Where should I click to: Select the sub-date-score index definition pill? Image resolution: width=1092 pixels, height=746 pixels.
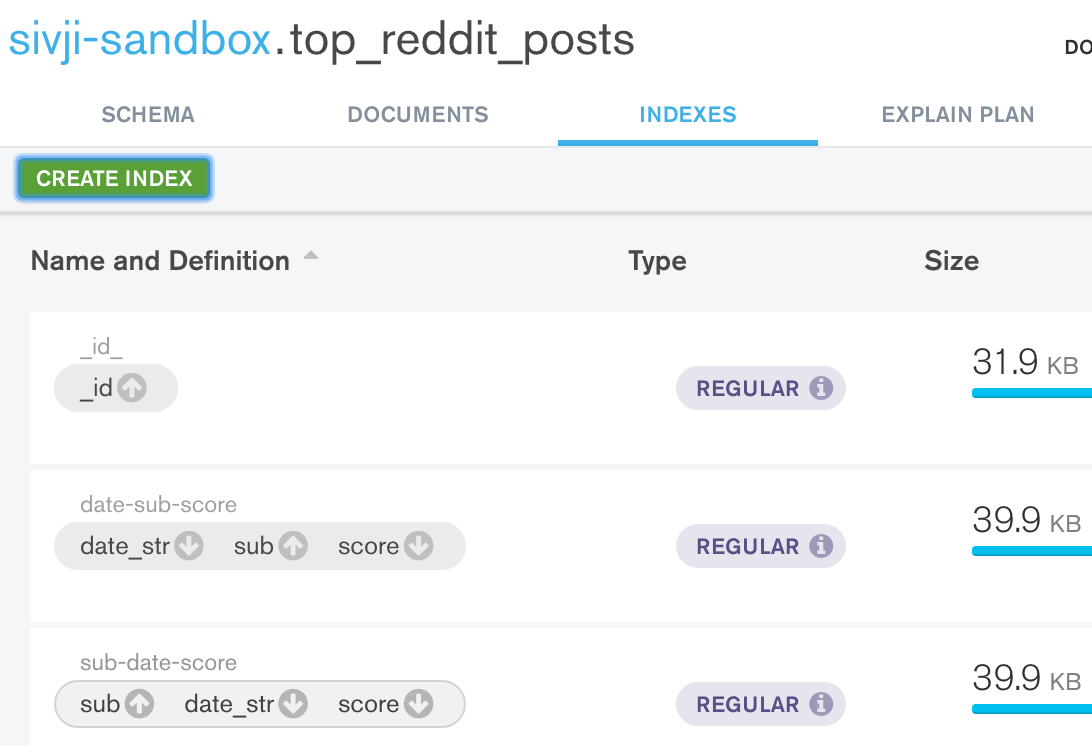[x=259, y=704]
